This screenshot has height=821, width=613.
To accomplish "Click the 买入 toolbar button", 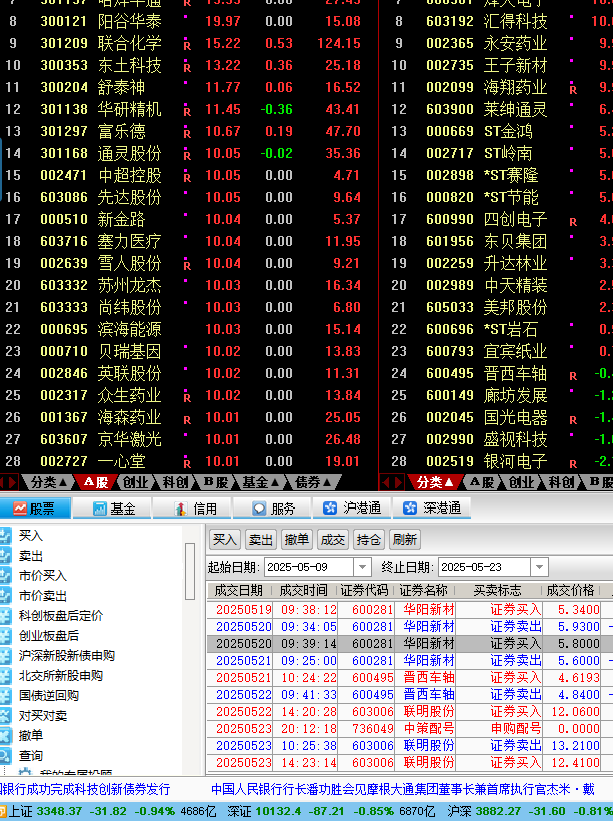I will [225, 539].
